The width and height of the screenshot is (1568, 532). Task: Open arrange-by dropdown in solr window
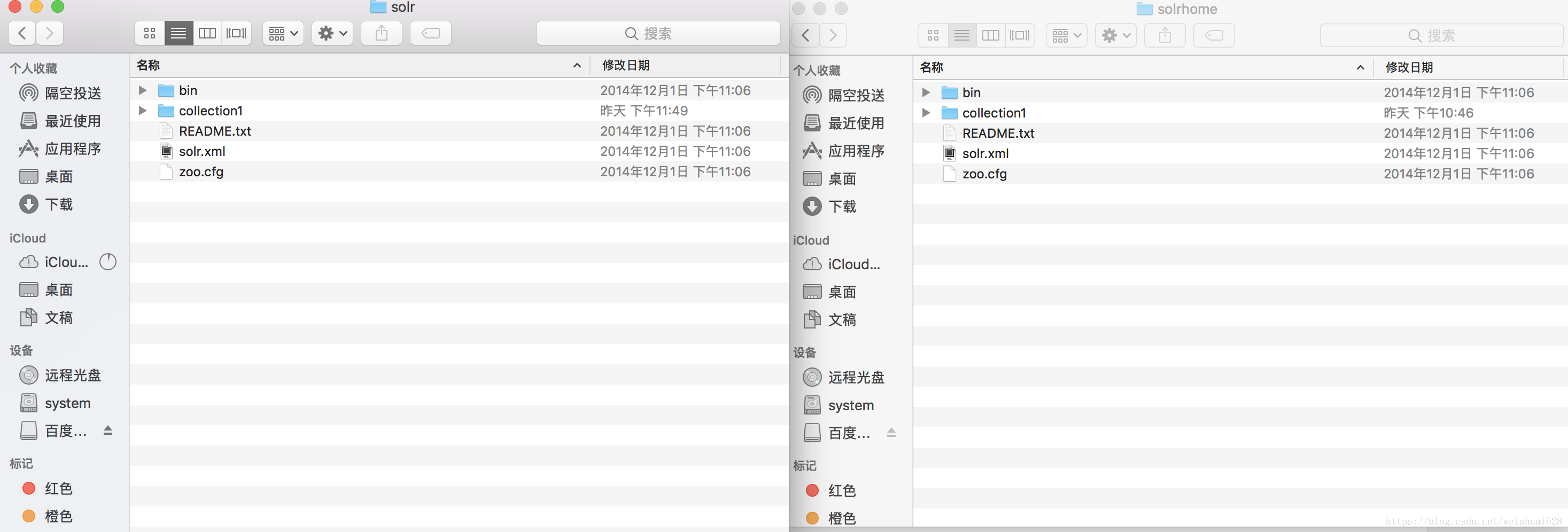click(283, 33)
